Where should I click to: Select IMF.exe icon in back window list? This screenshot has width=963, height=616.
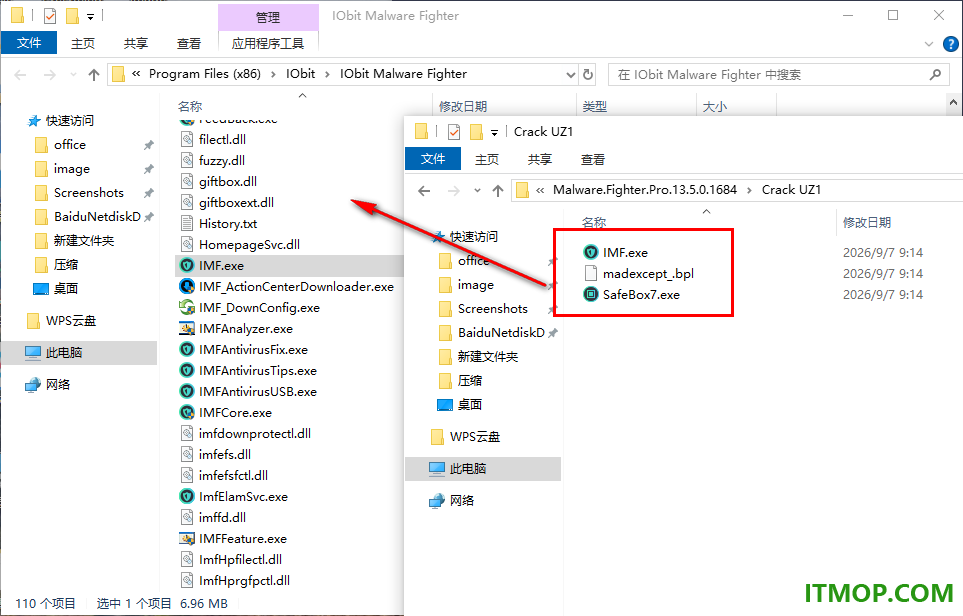[187, 266]
